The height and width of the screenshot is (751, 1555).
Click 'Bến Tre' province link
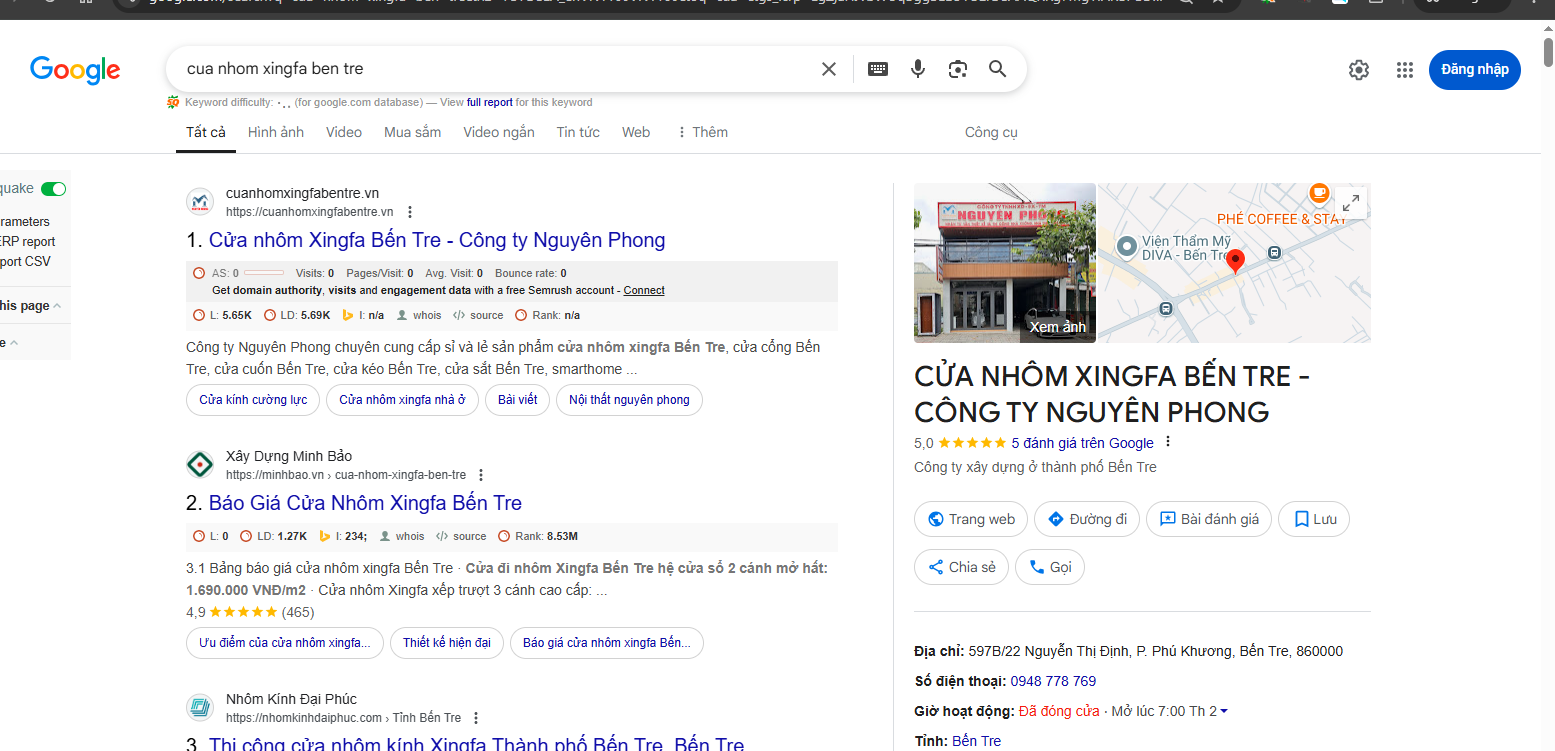(x=976, y=741)
